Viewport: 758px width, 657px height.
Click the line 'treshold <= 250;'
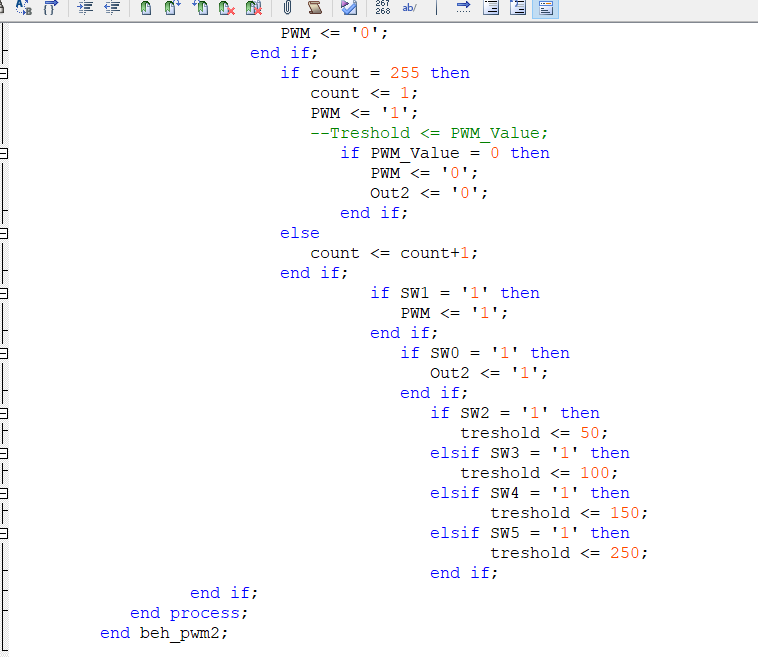[569, 554]
